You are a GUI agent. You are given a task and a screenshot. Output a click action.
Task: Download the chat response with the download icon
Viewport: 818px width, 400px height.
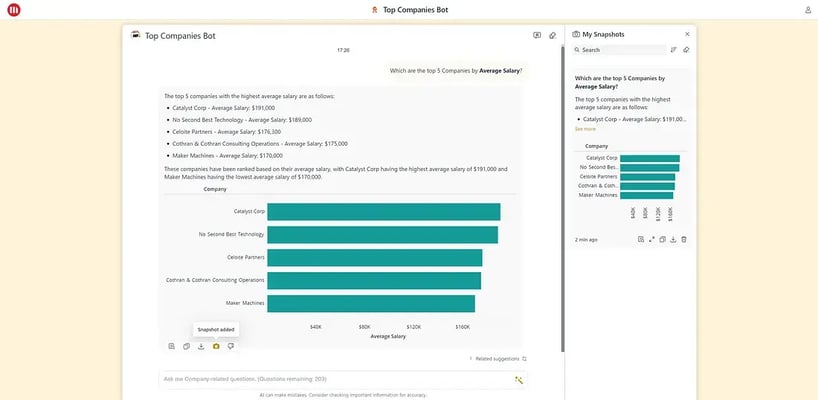click(201, 346)
